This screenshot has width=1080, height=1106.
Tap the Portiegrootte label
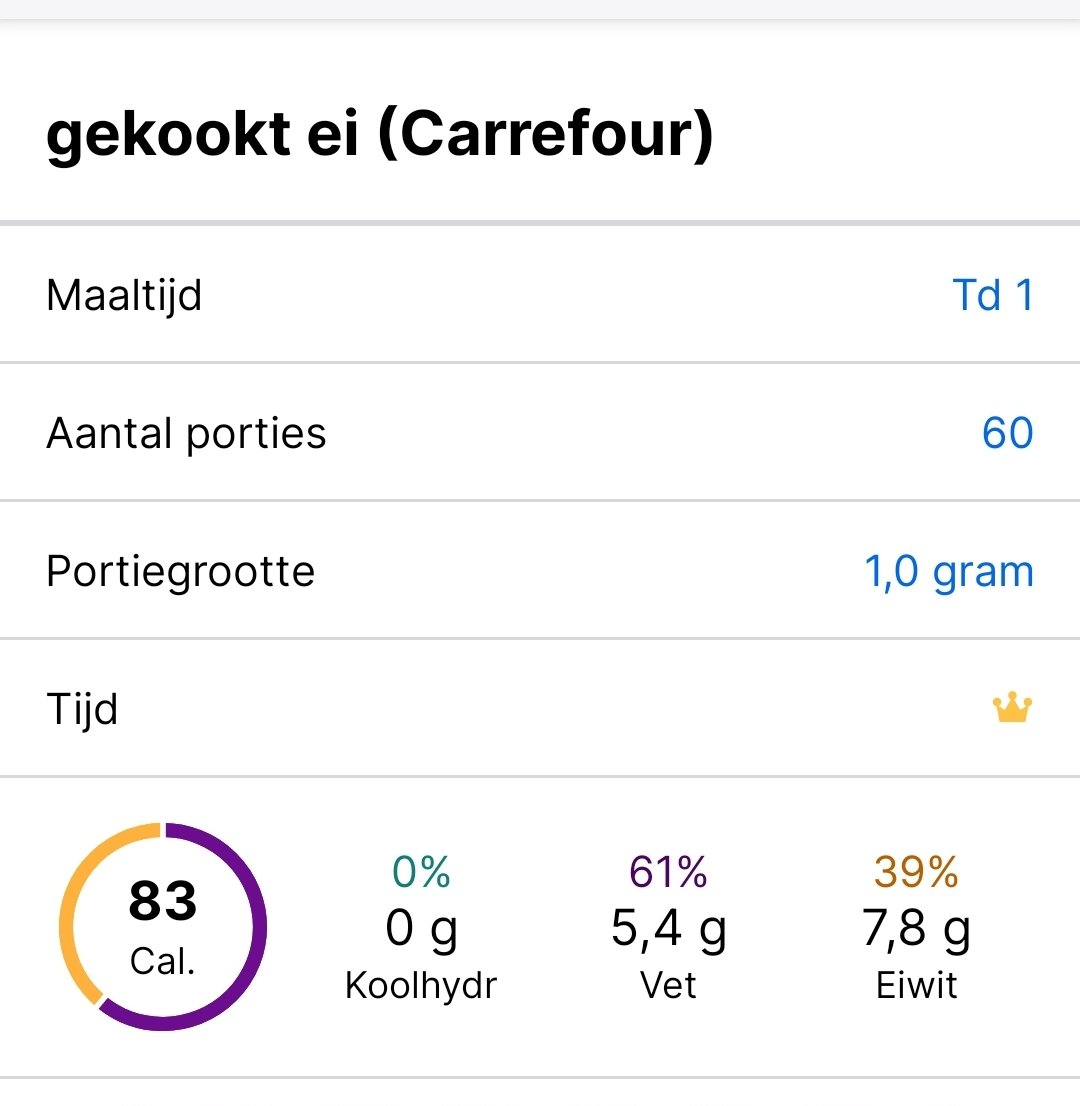pyautogui.click(x=180, y=572)
